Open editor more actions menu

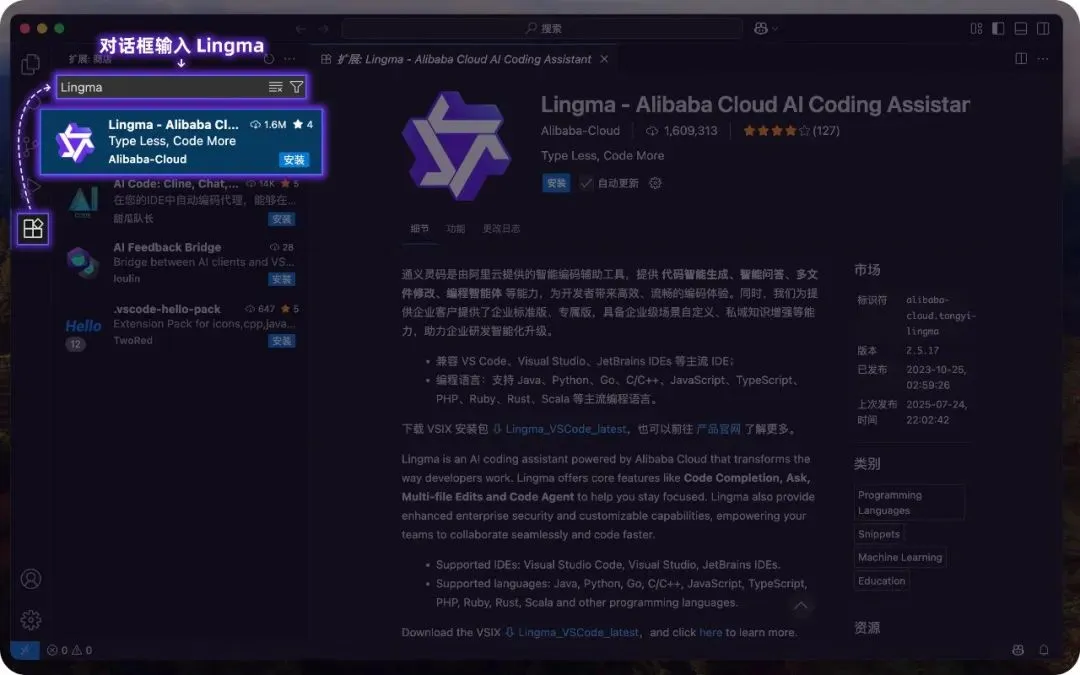pyautogui.click(x=1043, y=59)
